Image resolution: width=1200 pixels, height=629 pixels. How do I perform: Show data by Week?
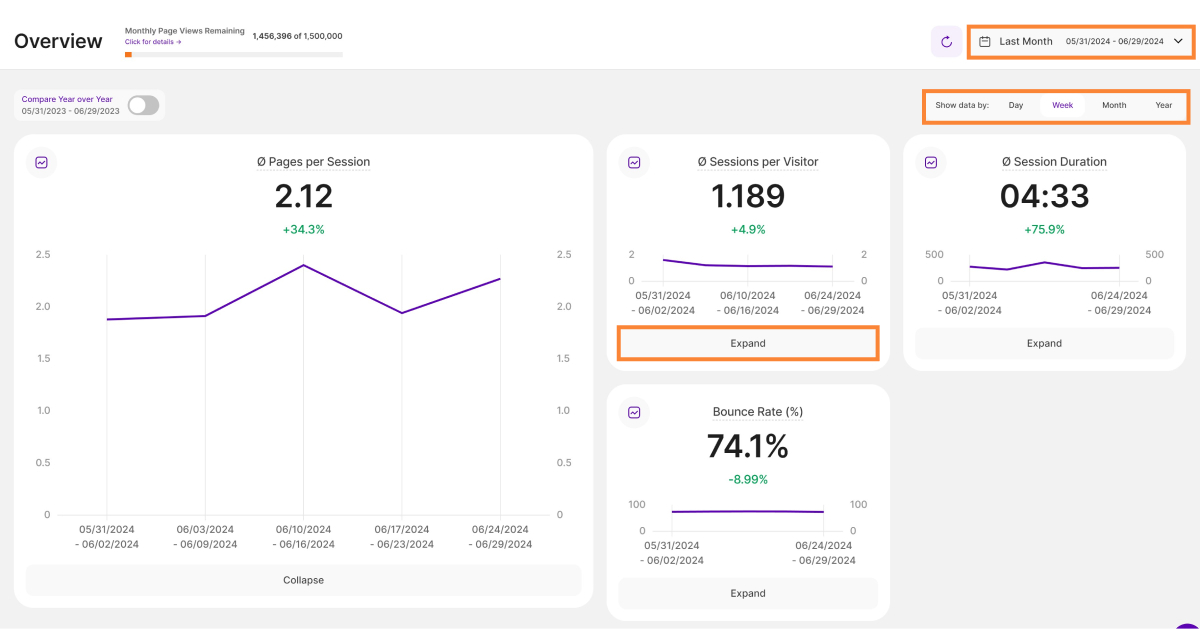pyautogui.click(x=1062, y=105)
